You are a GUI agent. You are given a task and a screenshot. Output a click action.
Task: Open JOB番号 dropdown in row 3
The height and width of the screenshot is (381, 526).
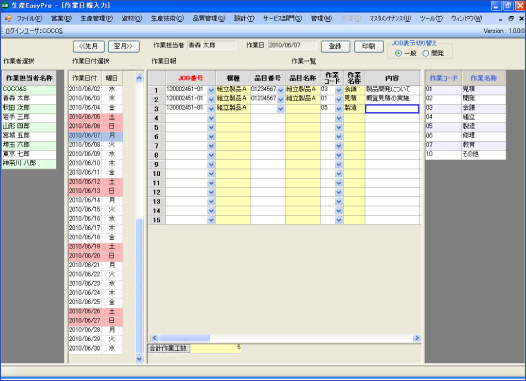point(211,109)
